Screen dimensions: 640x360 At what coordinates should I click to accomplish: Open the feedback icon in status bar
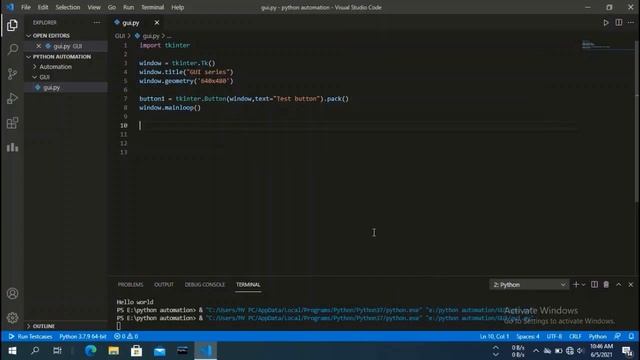coord(618,336)
